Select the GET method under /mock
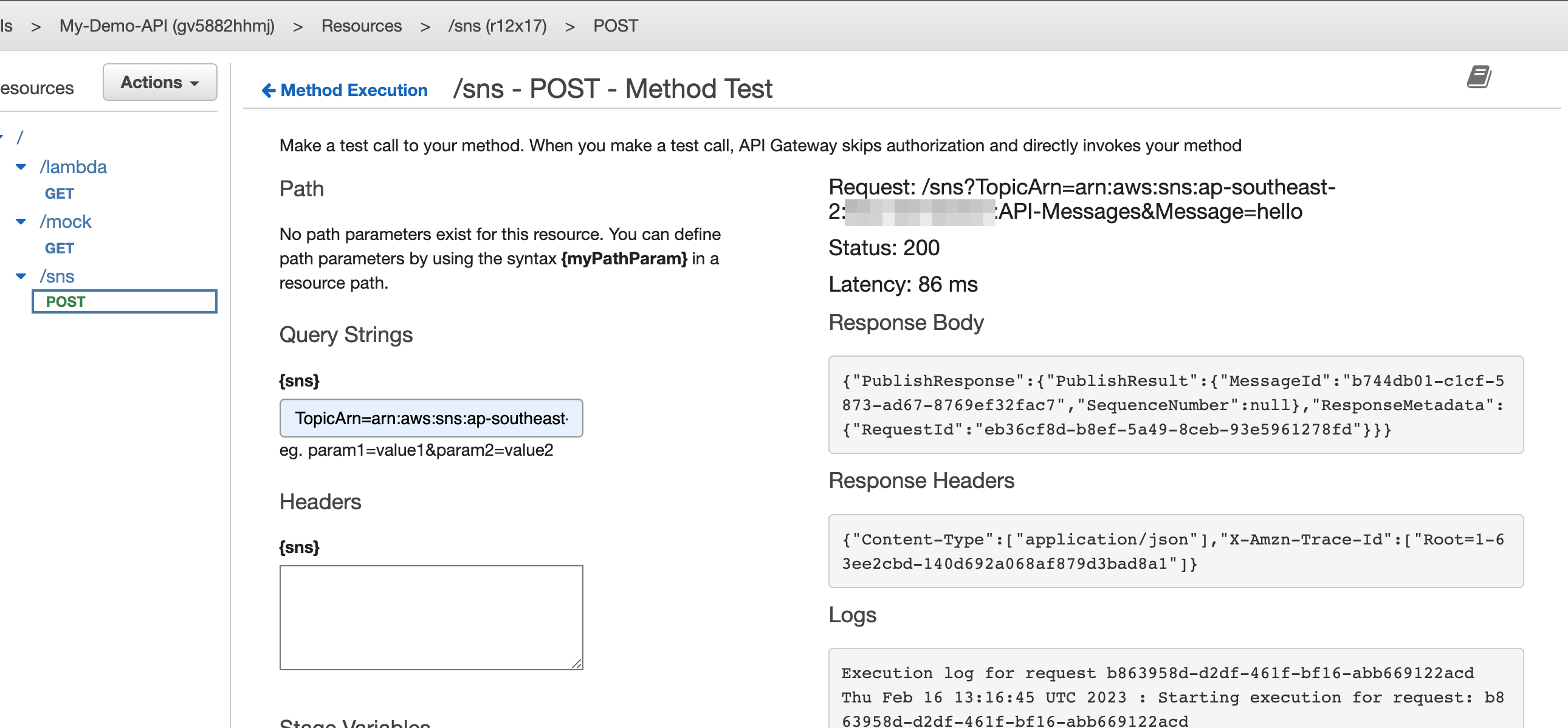Screen dimensions: 1568x728 [59, 249]
